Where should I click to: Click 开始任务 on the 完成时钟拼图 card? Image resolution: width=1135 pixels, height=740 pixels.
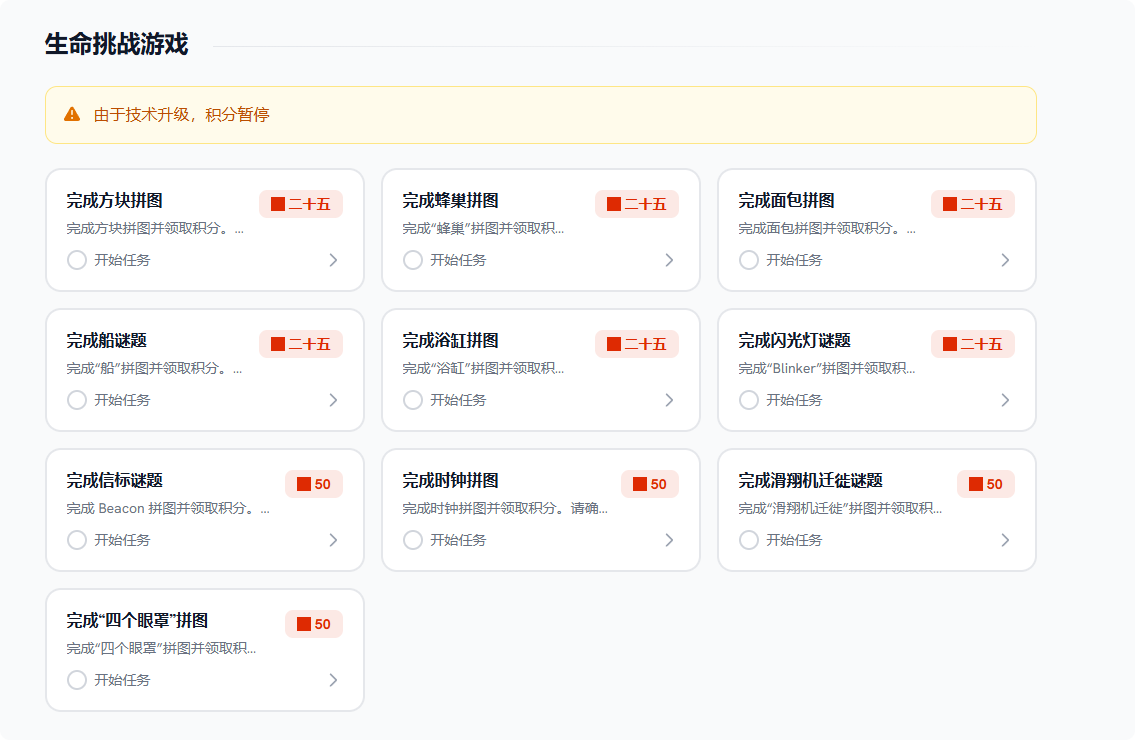point(457,540)
